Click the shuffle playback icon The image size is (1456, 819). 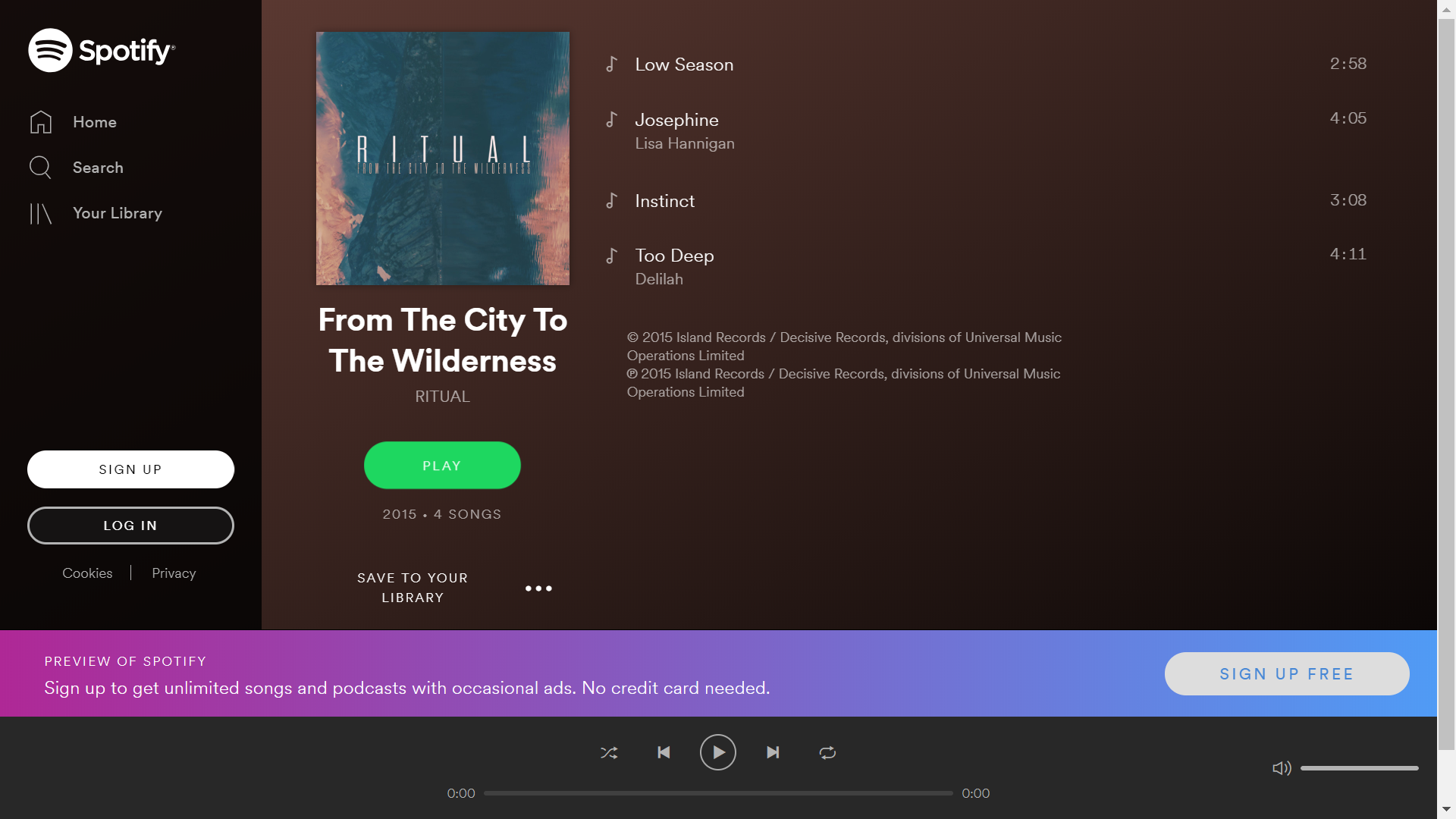tap(608, 752)
